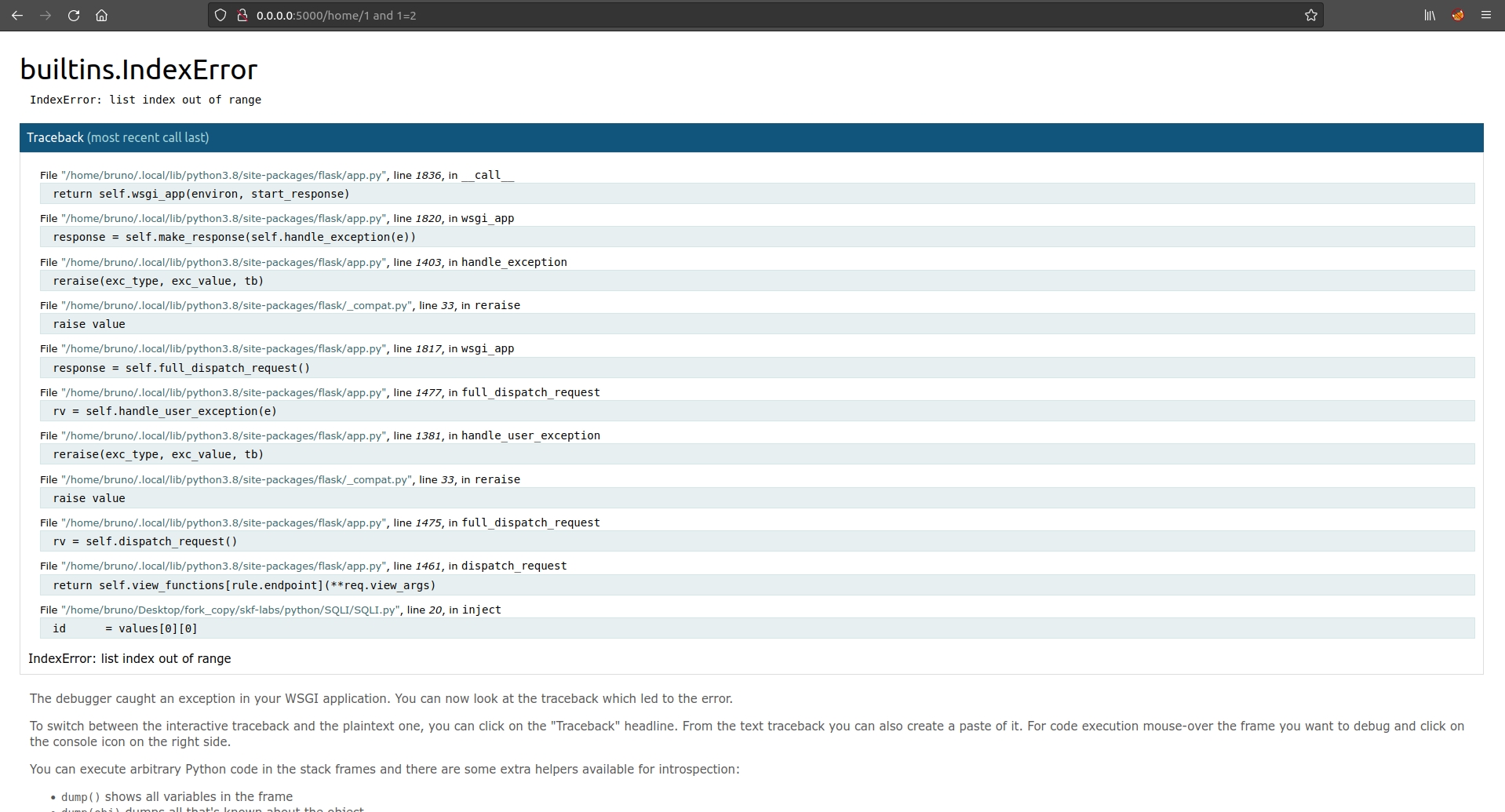Click the shield tracking protection icon
Viewport: 1505px width, 812px height.
[x=220, y=15]
